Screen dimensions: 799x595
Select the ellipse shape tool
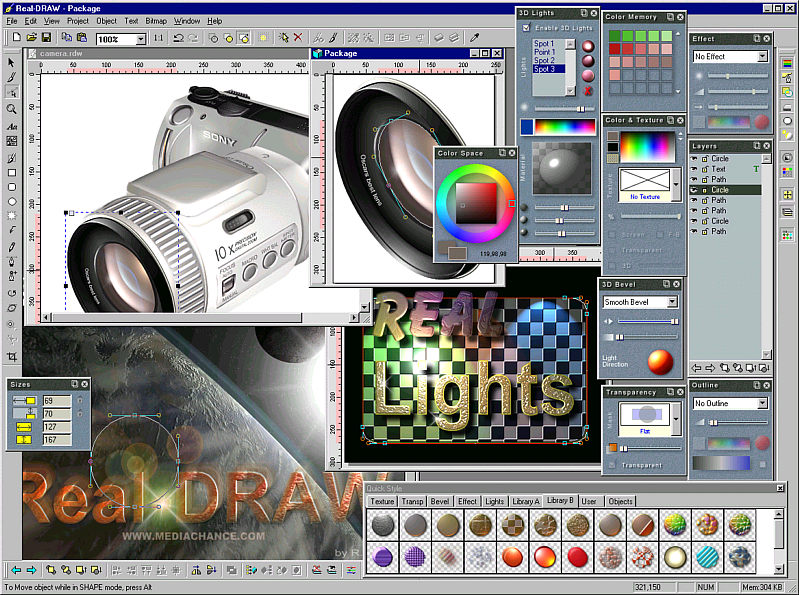[12, 201]
